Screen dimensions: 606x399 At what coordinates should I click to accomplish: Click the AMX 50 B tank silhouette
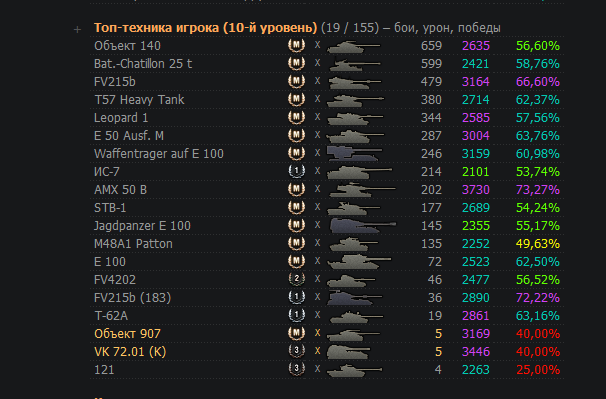362,189
